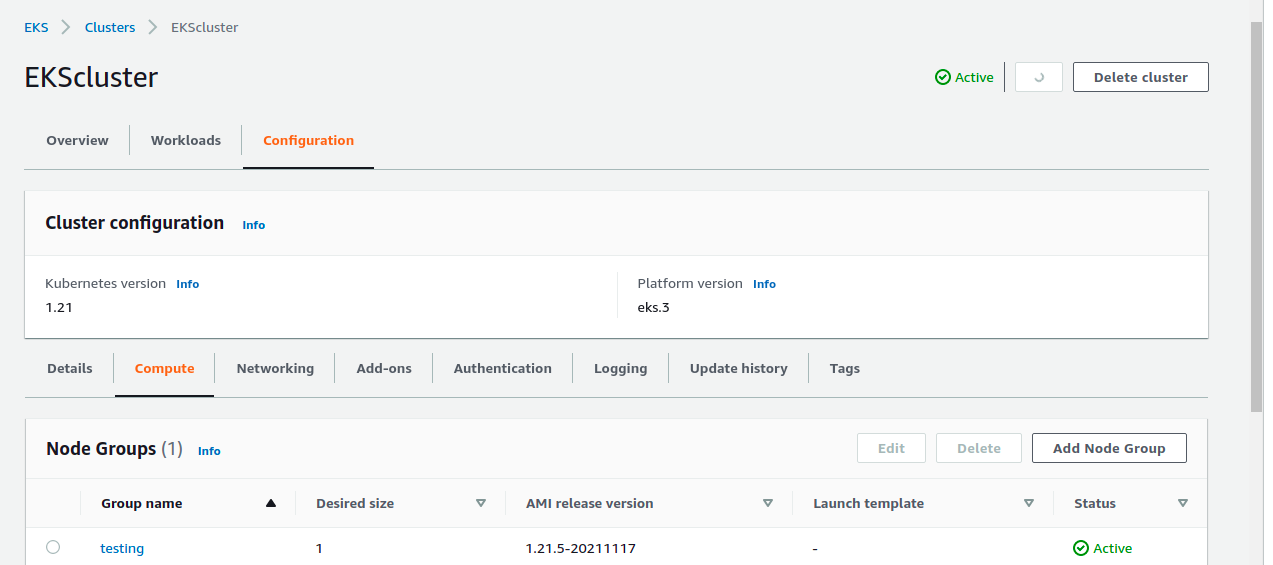The height and width of the screenshot is (565, 1273).
Task: Select the Compute sub-tab
Action: tap(164, 369)
